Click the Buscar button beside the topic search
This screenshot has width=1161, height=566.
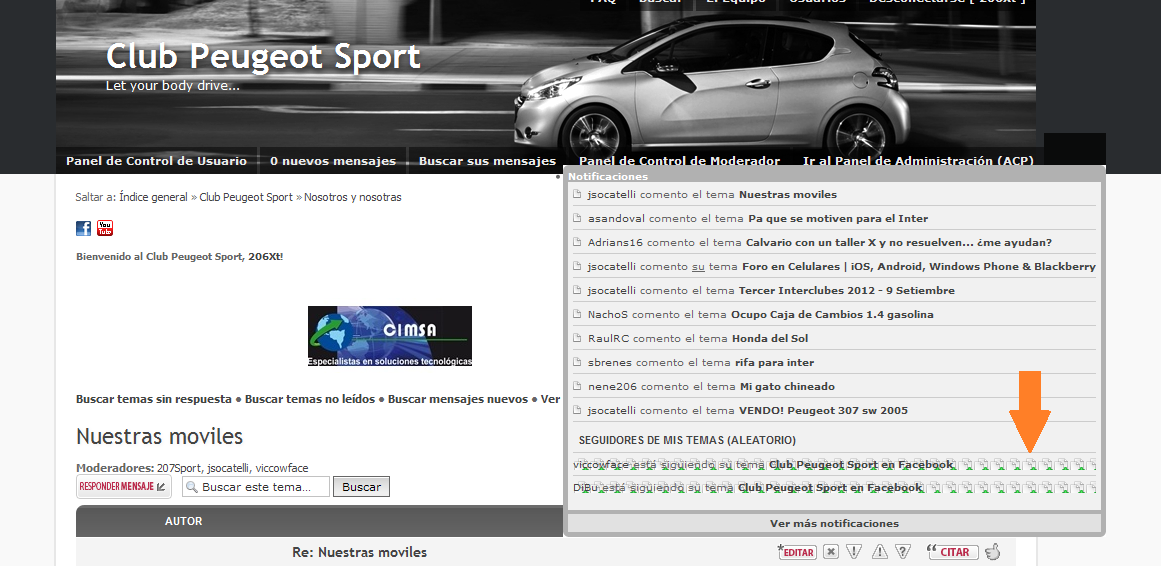[x=361, y=487]
